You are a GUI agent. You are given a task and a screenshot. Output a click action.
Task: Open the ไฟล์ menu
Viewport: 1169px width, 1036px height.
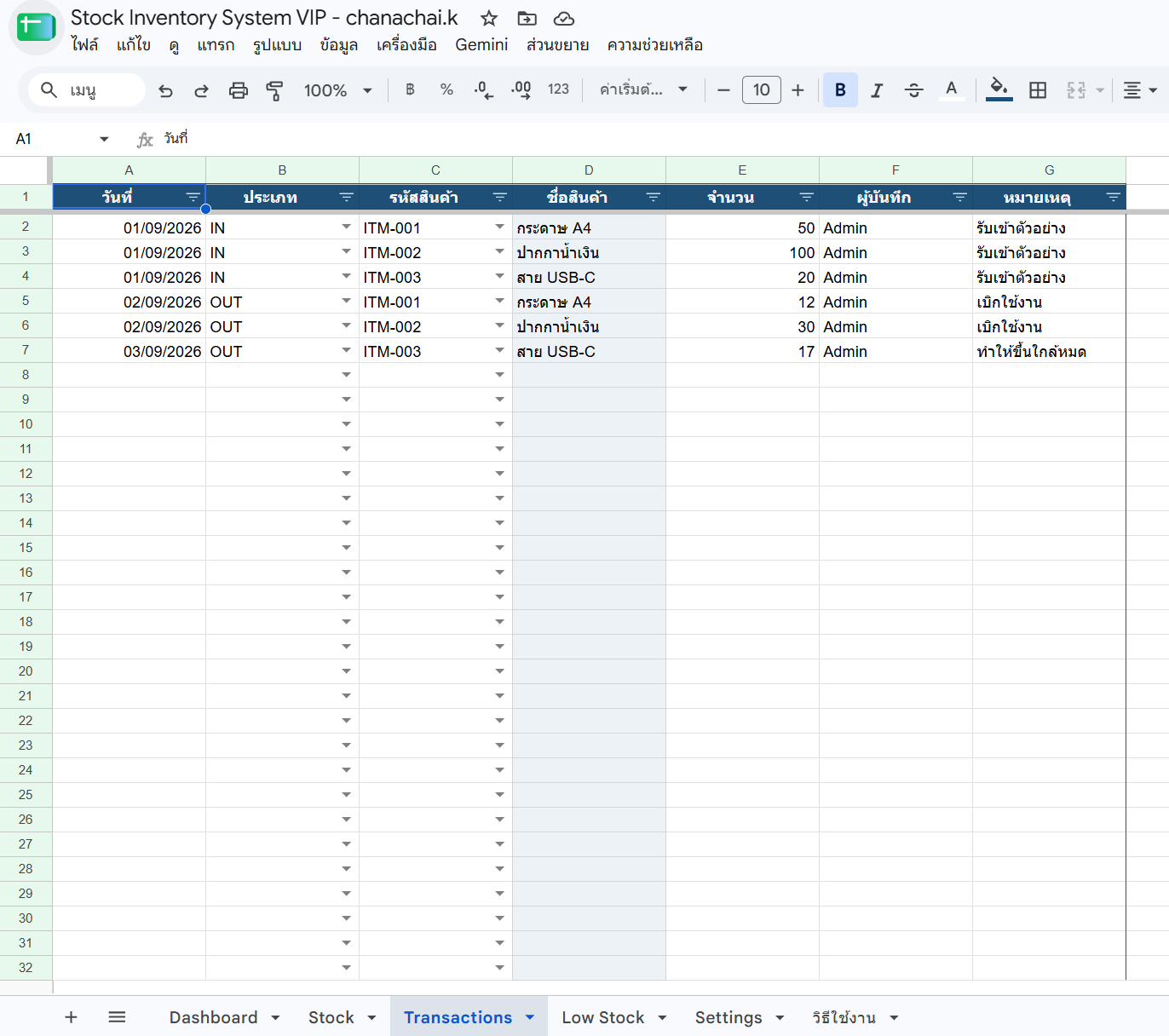point(84,45)
